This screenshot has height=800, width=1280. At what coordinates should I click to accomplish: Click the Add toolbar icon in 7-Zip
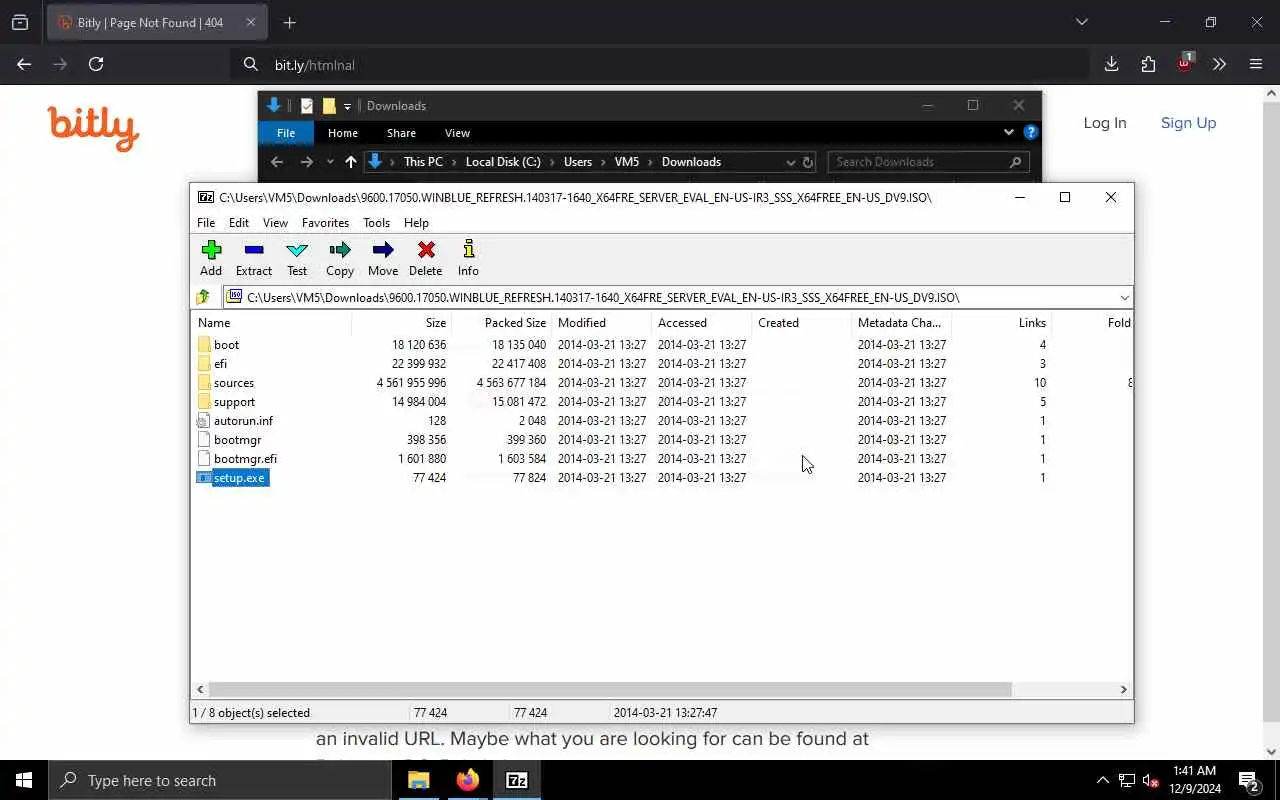[x=211, y=258]
